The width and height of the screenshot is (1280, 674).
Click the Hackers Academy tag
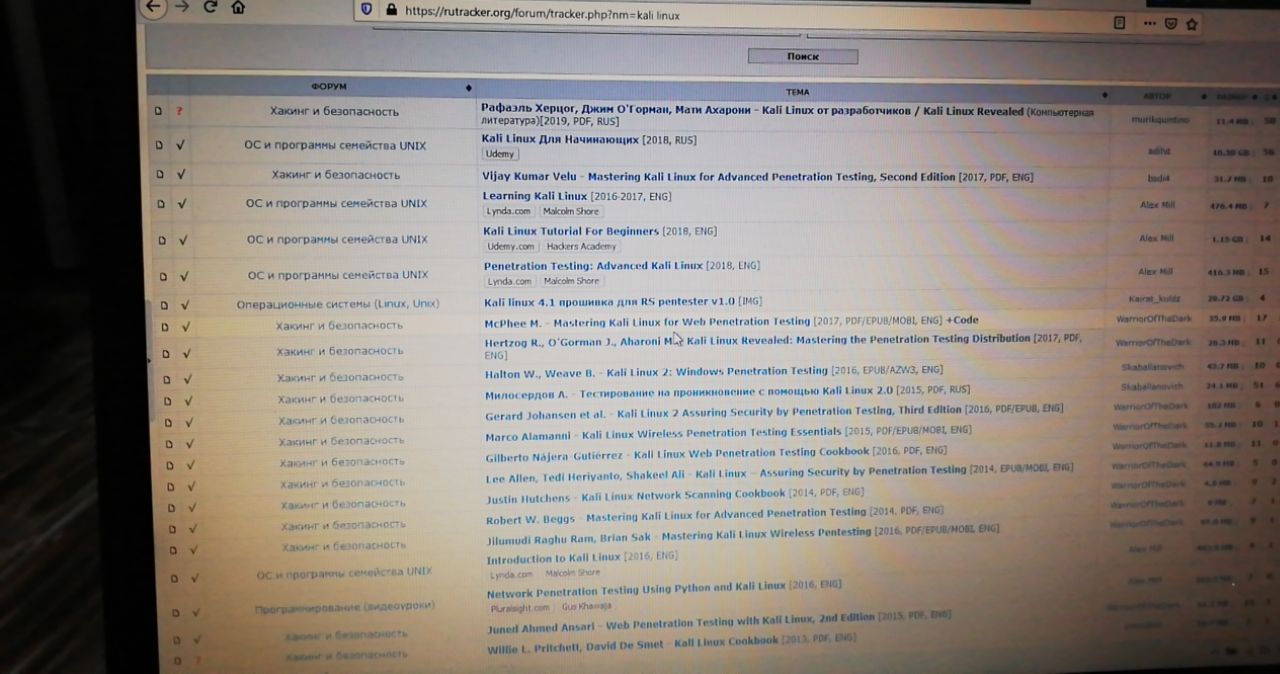(582, 246)
